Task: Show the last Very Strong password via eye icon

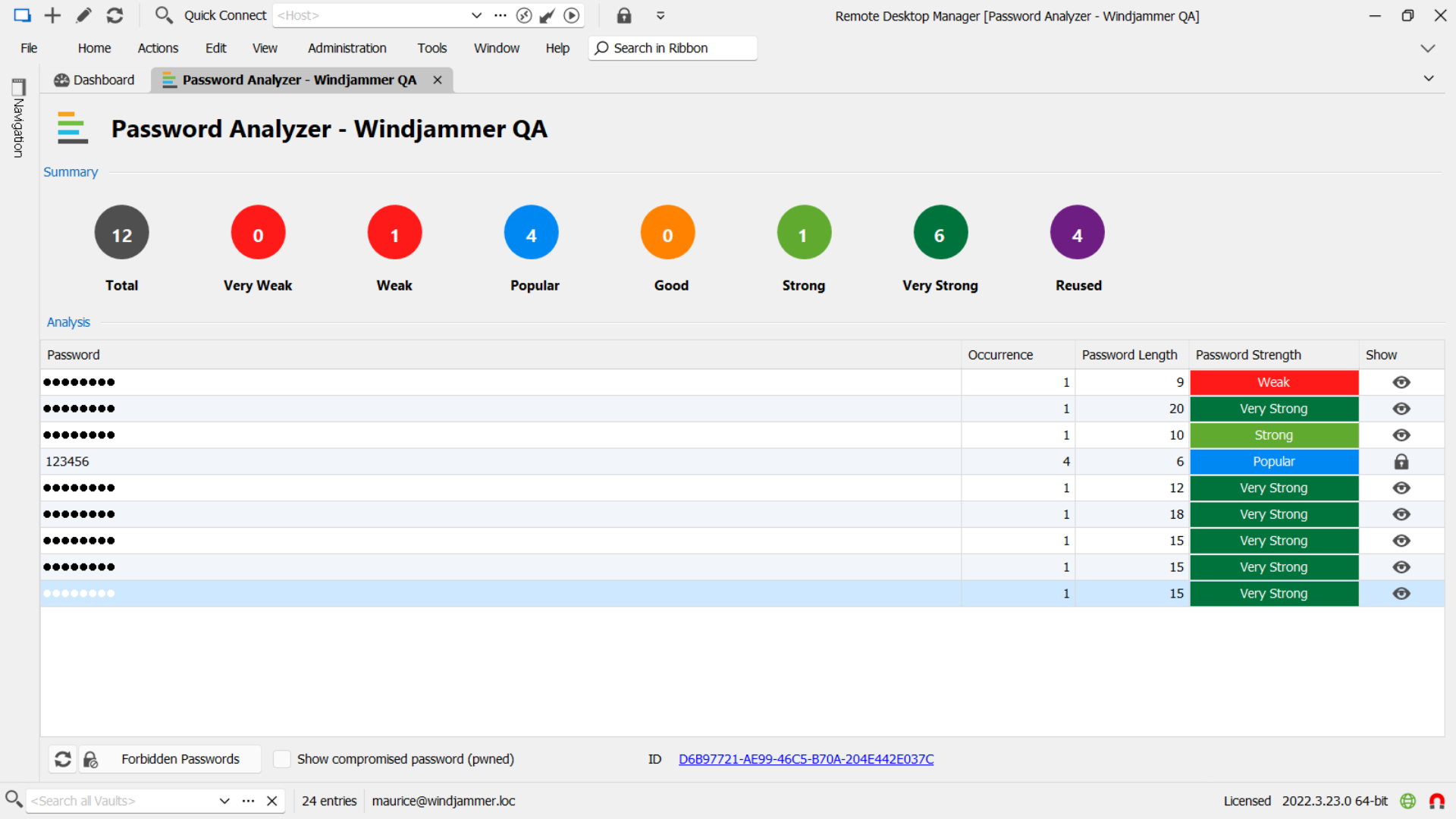Action: tap(1401, 593)
